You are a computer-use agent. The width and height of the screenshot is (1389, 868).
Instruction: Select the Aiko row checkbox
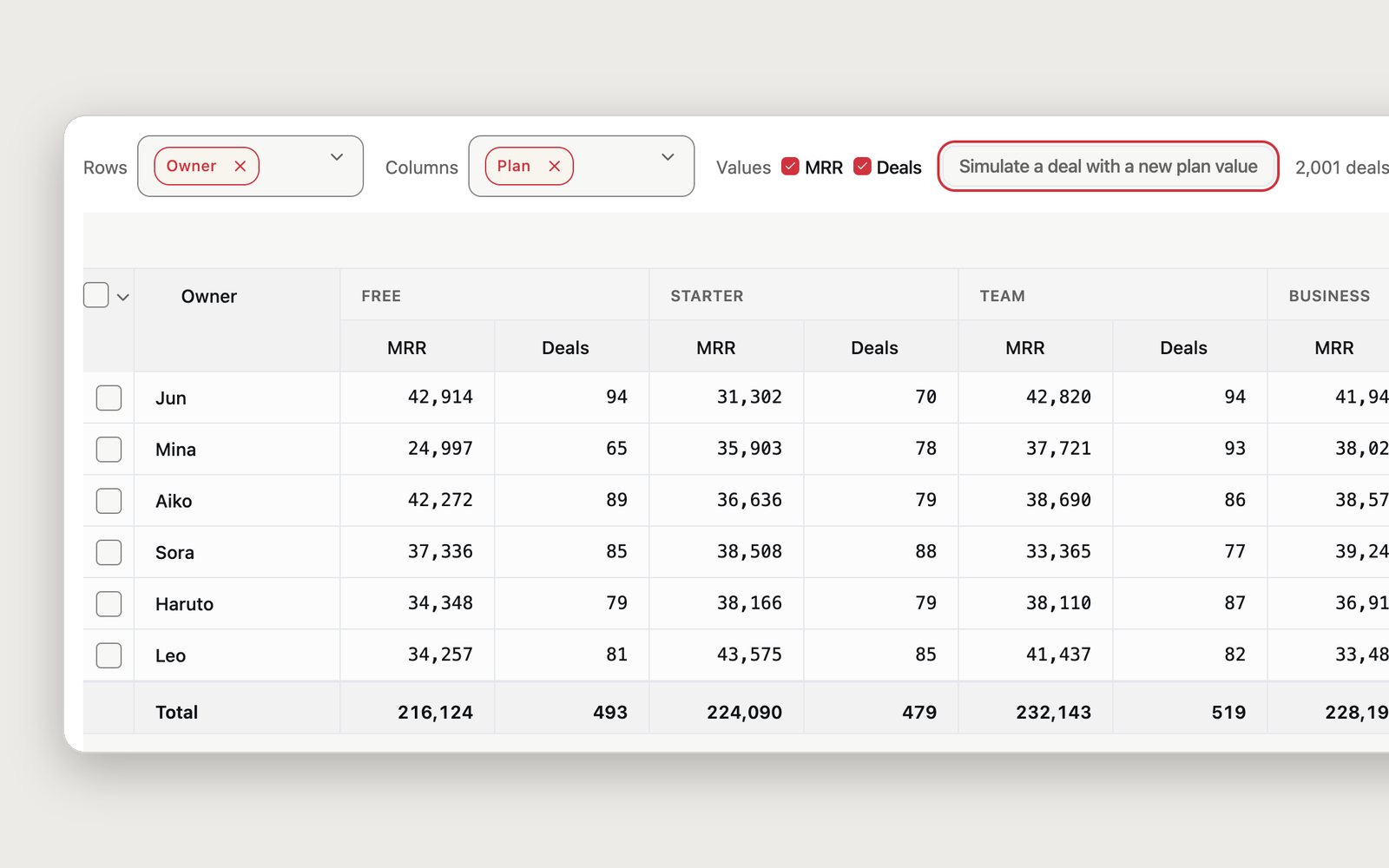pyautogui.click(x=109, y=501)
